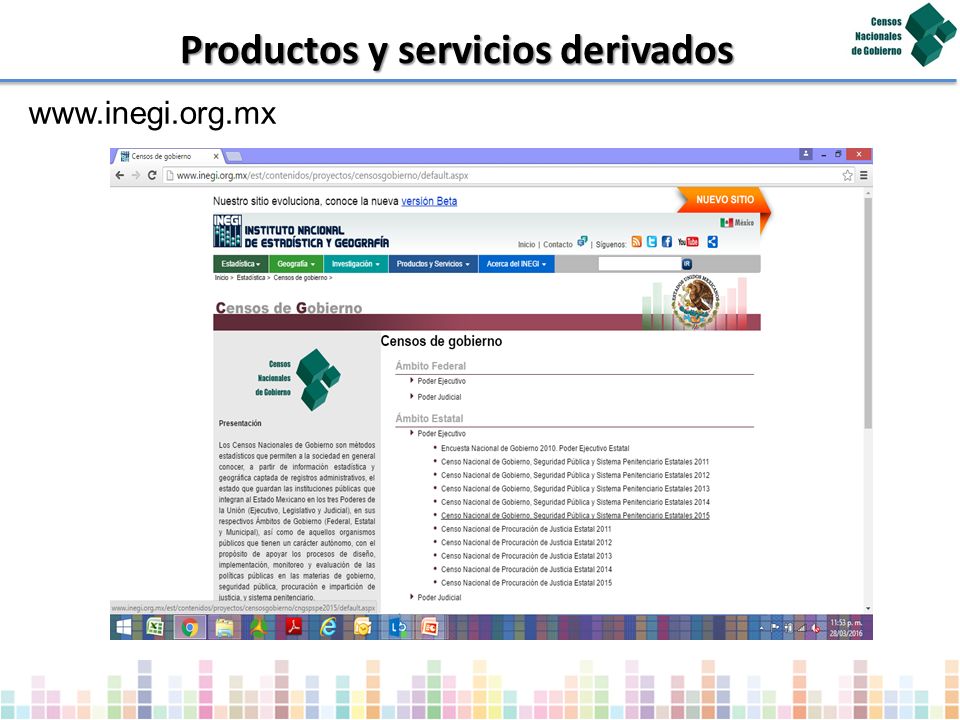
Task: Click the Estadística breadcrumb link
Action: click(251, 278)
